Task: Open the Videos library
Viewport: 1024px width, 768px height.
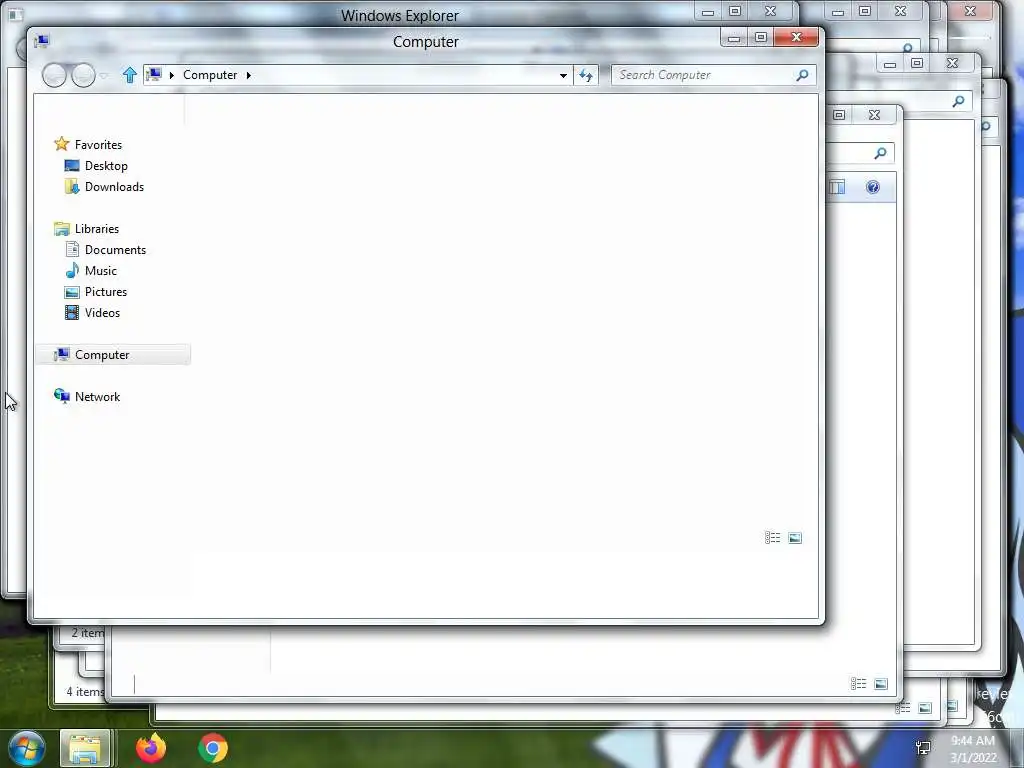Action: coord(102,313)
